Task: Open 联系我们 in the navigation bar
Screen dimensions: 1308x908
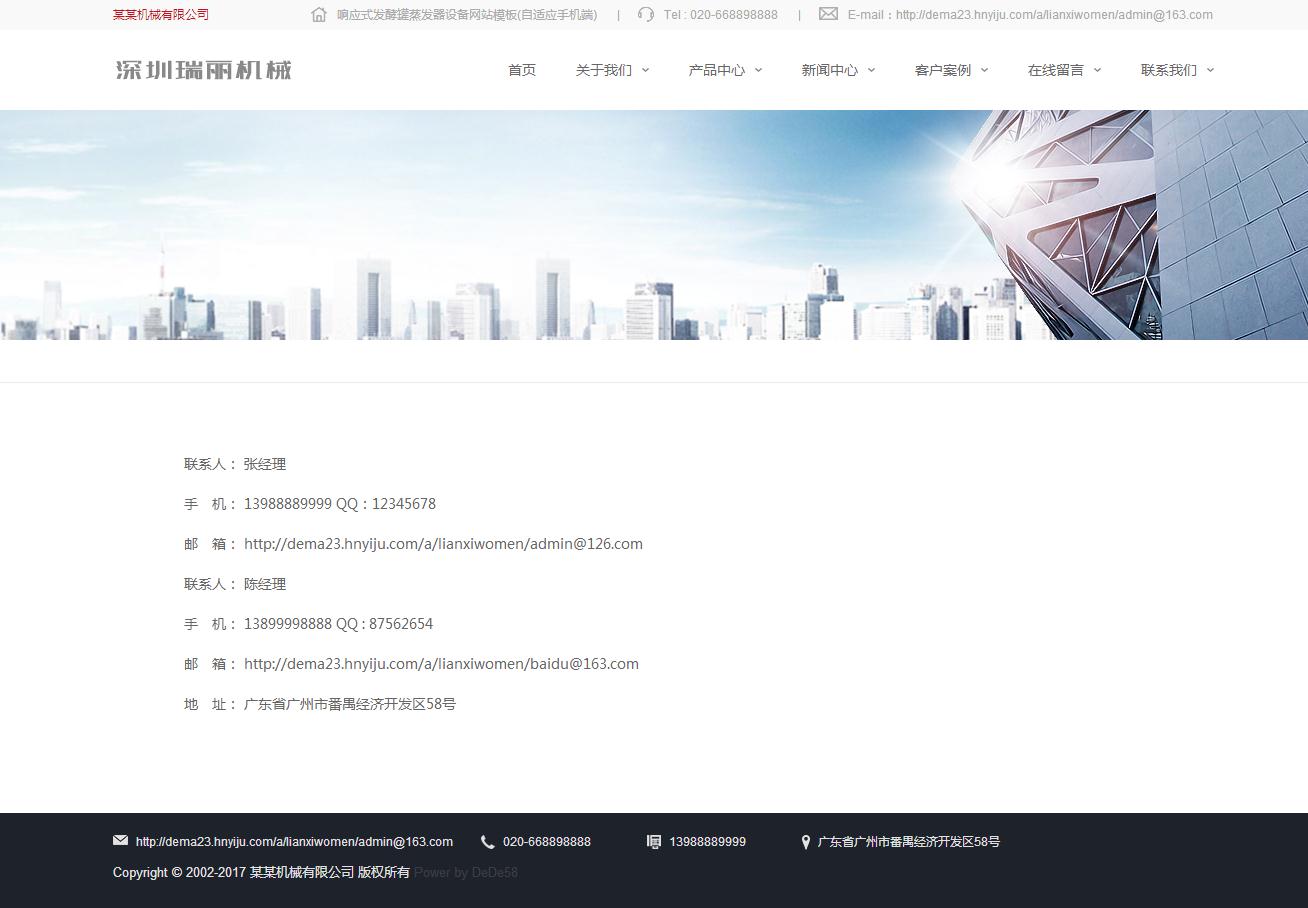Action: pos(1168,70)
